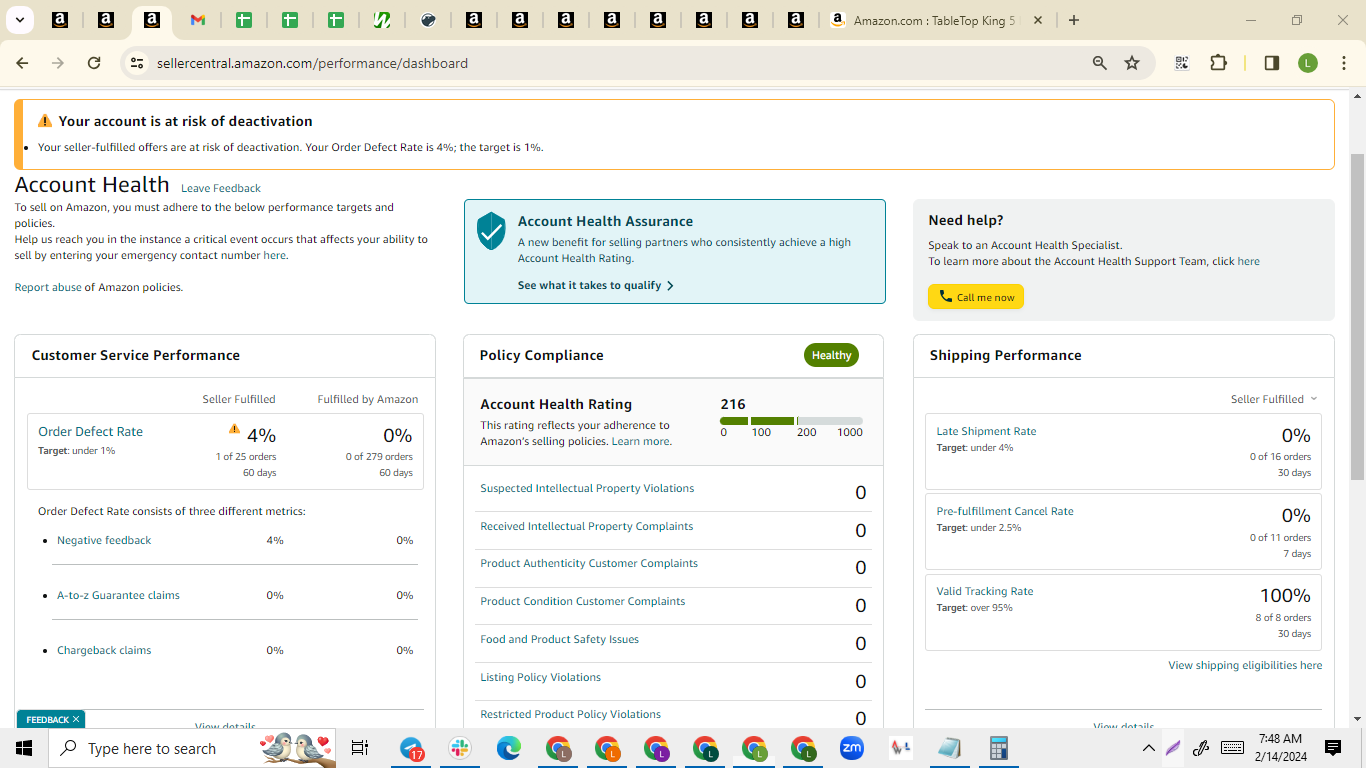The image size is (1366, 768).
Task: Open the QR code extension icon
Action: click(1182, 63)
